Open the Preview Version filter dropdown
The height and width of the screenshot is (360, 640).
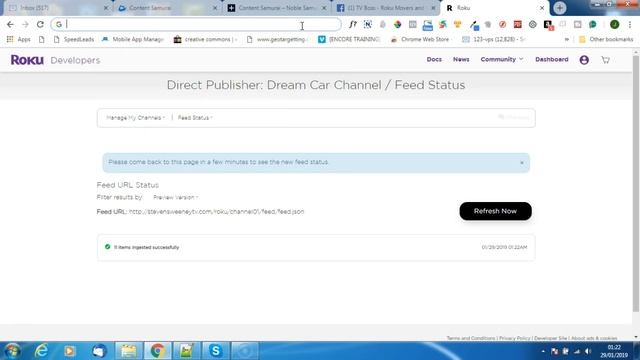tap(176, 198)
